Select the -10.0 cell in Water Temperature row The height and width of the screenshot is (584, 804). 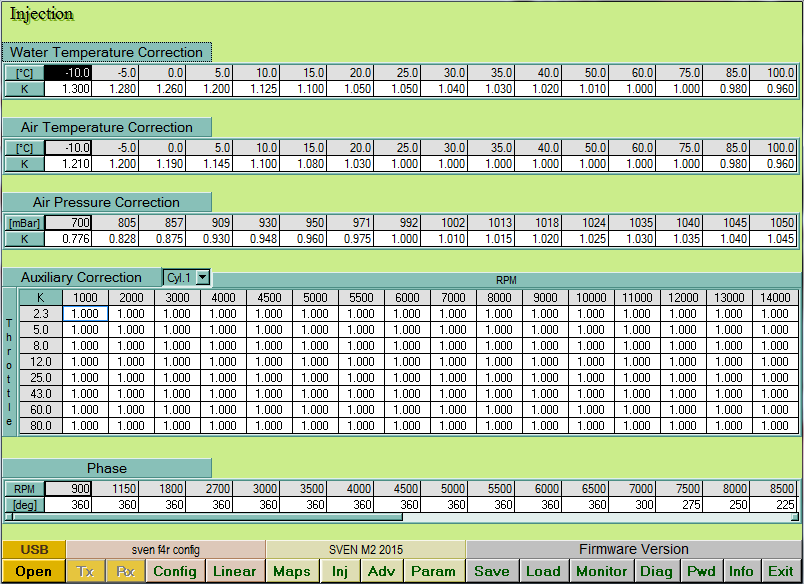point(68,73)
